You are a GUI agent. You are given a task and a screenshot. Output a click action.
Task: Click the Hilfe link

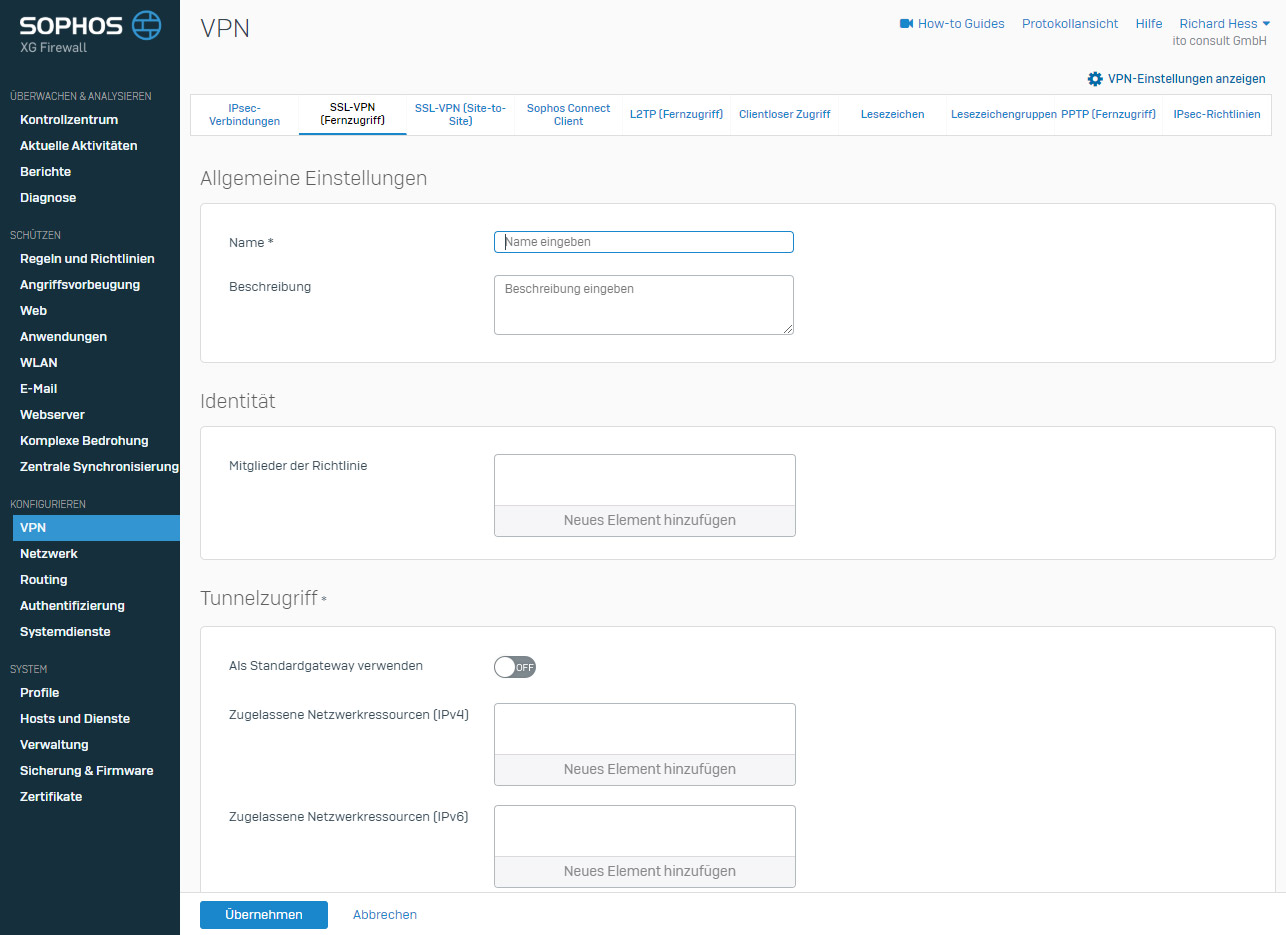1148,23
